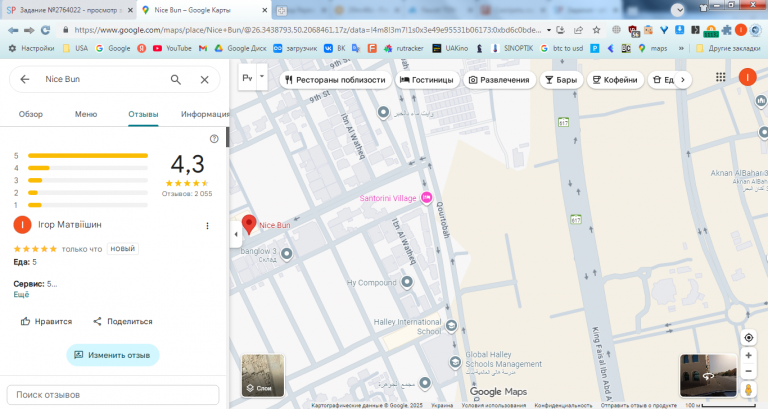Open the address bar history dropdown arrow
768x409 pixels.
coord(549,30)
